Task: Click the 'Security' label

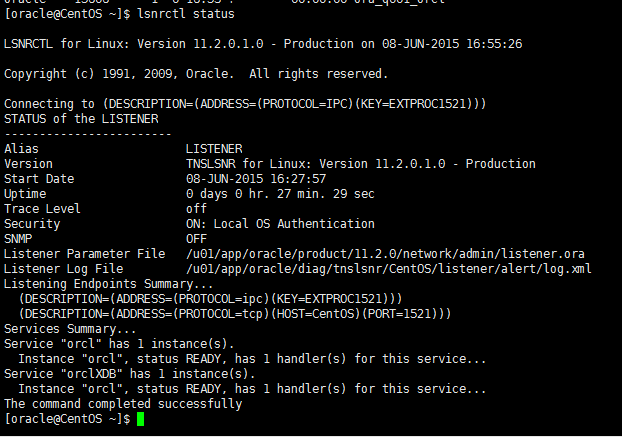Action: point(32,224)
